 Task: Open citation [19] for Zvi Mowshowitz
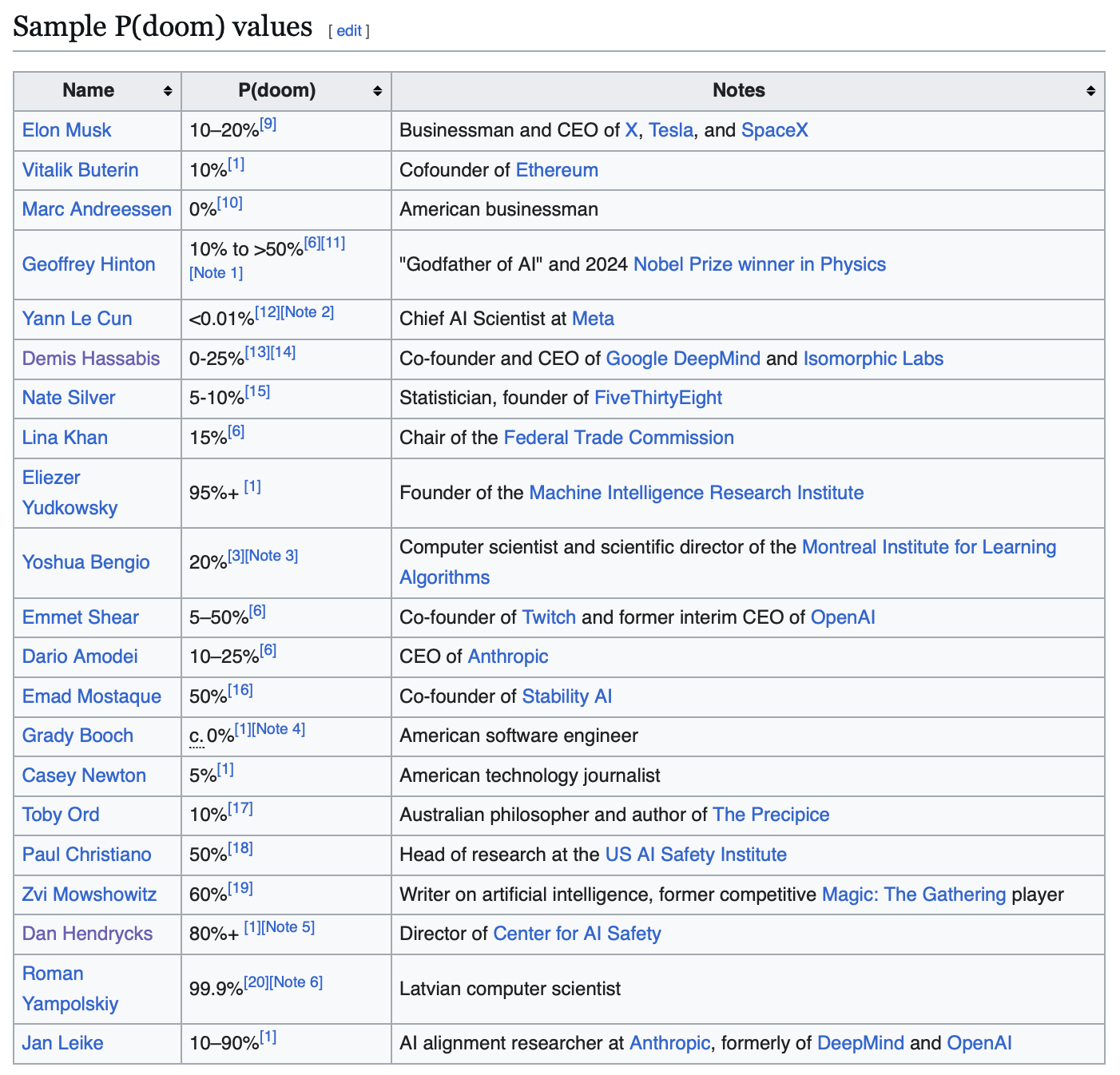(x=240, y=888)
